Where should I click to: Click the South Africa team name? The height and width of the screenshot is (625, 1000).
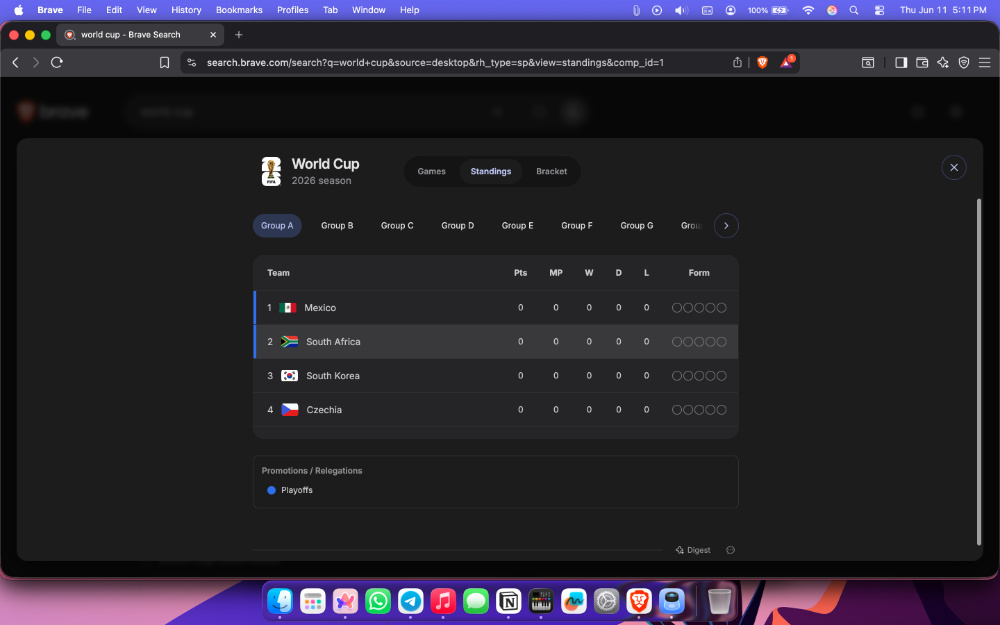pyautogui.click(x=334, y=342)
